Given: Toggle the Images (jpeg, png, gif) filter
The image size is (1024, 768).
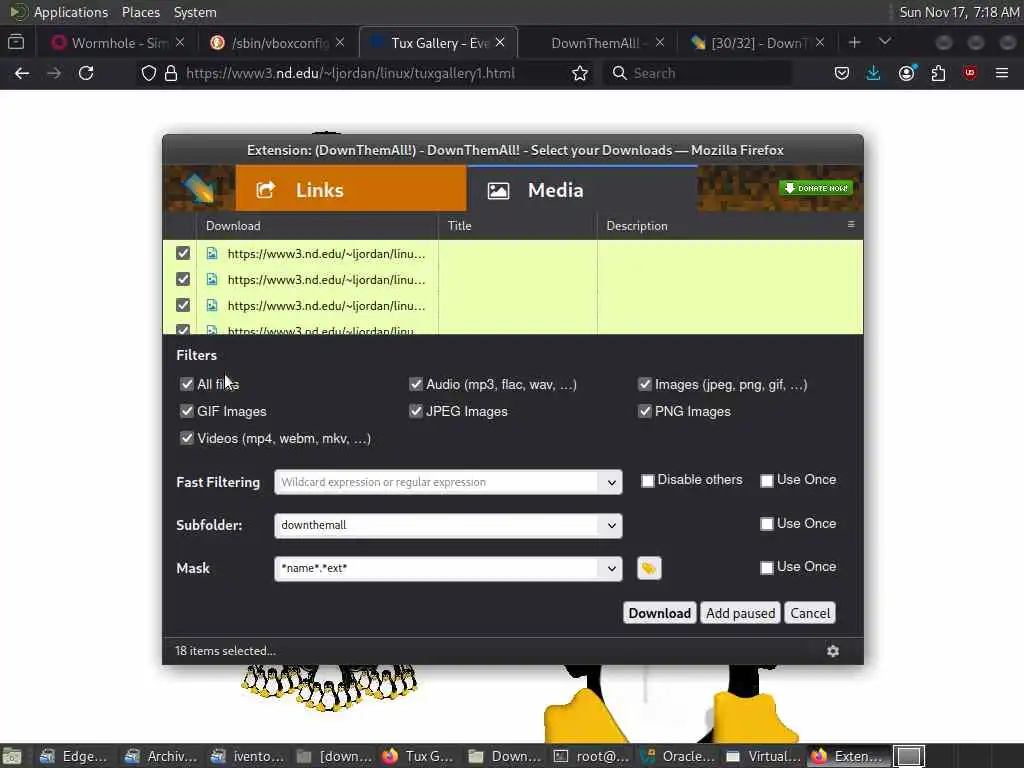Looking at the screenshot, I should coord(645,384).
